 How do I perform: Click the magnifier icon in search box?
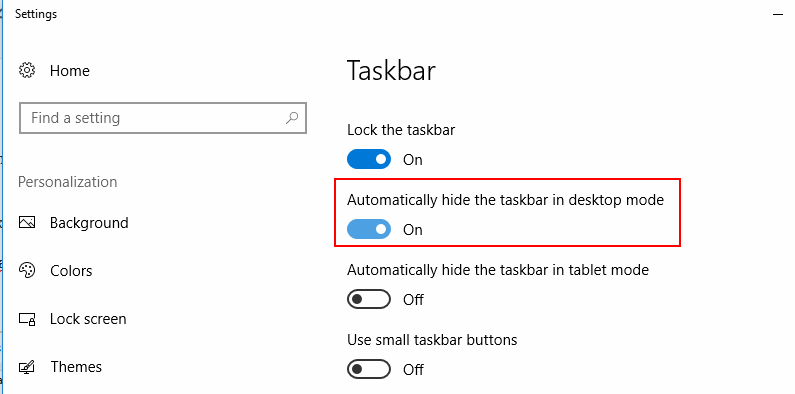click(x=292, y=118)
